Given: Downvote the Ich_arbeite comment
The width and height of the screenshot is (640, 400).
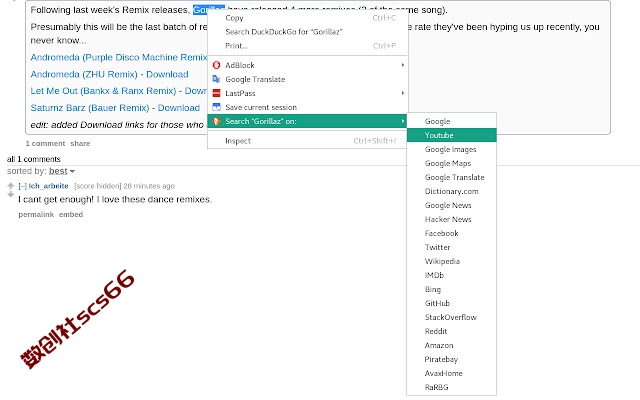Looking at the screenshot, I should click(x=11, y=194).
